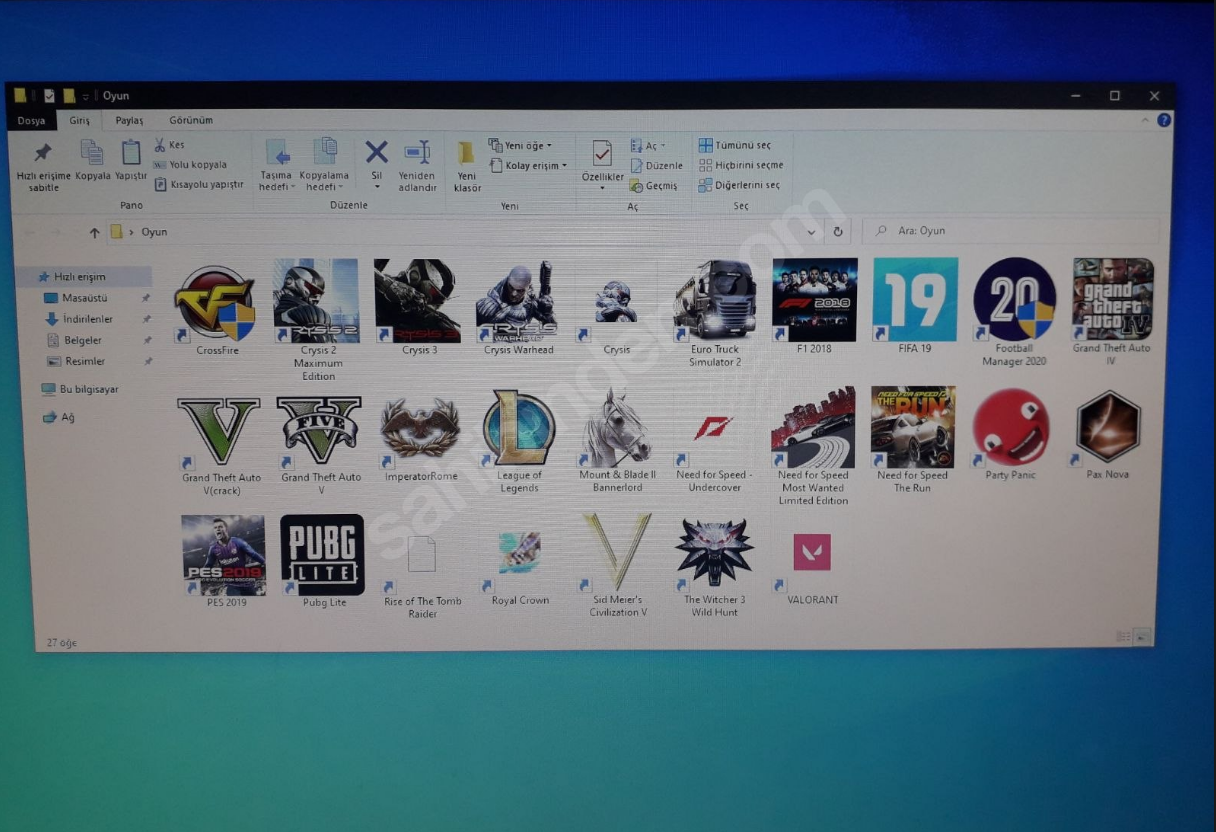Select the Party Panic shortcut

point(1010,435)
